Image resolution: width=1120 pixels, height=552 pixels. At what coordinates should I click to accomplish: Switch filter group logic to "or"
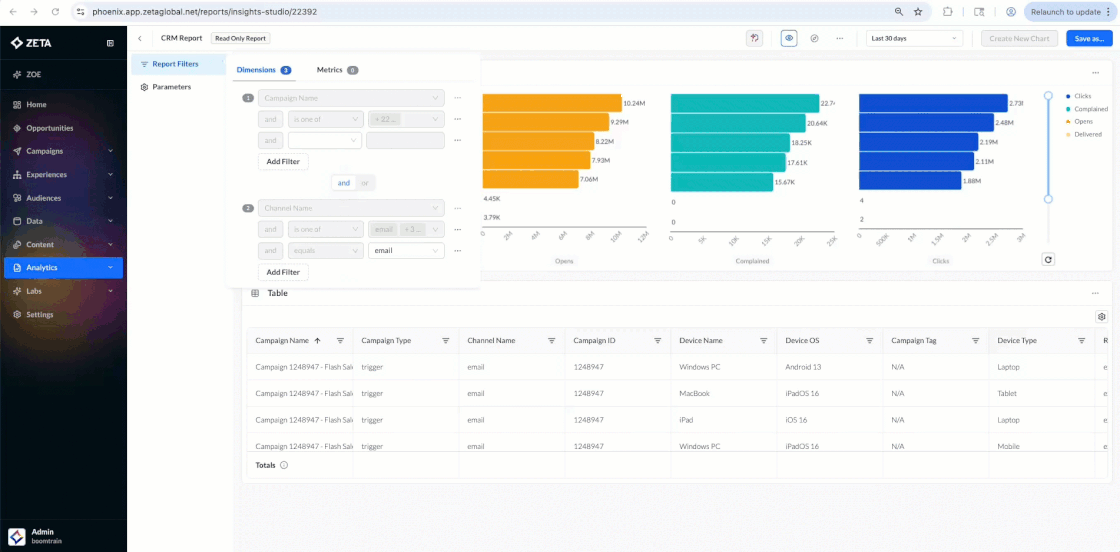click(x=365, y=183)
